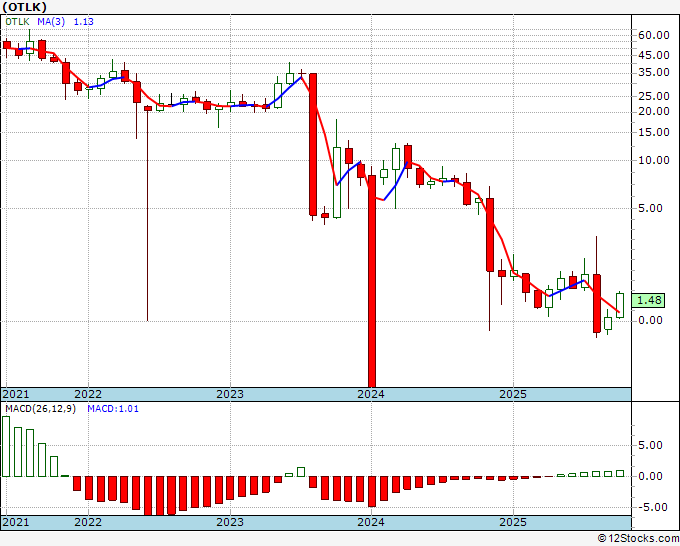The width and height of the screenshot is (680, 546).
Task: Click the 10.00 price axis label
Action: coord(654,160)
